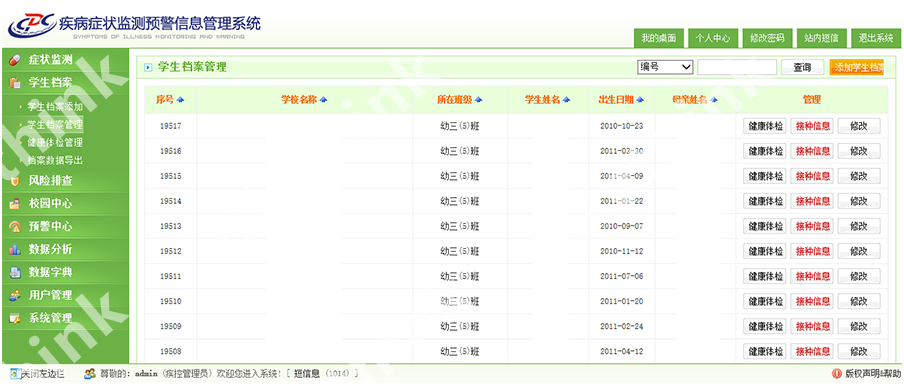Click the 版权声明&帮助 link
This screenshot has width=904, height=384.
873,374
